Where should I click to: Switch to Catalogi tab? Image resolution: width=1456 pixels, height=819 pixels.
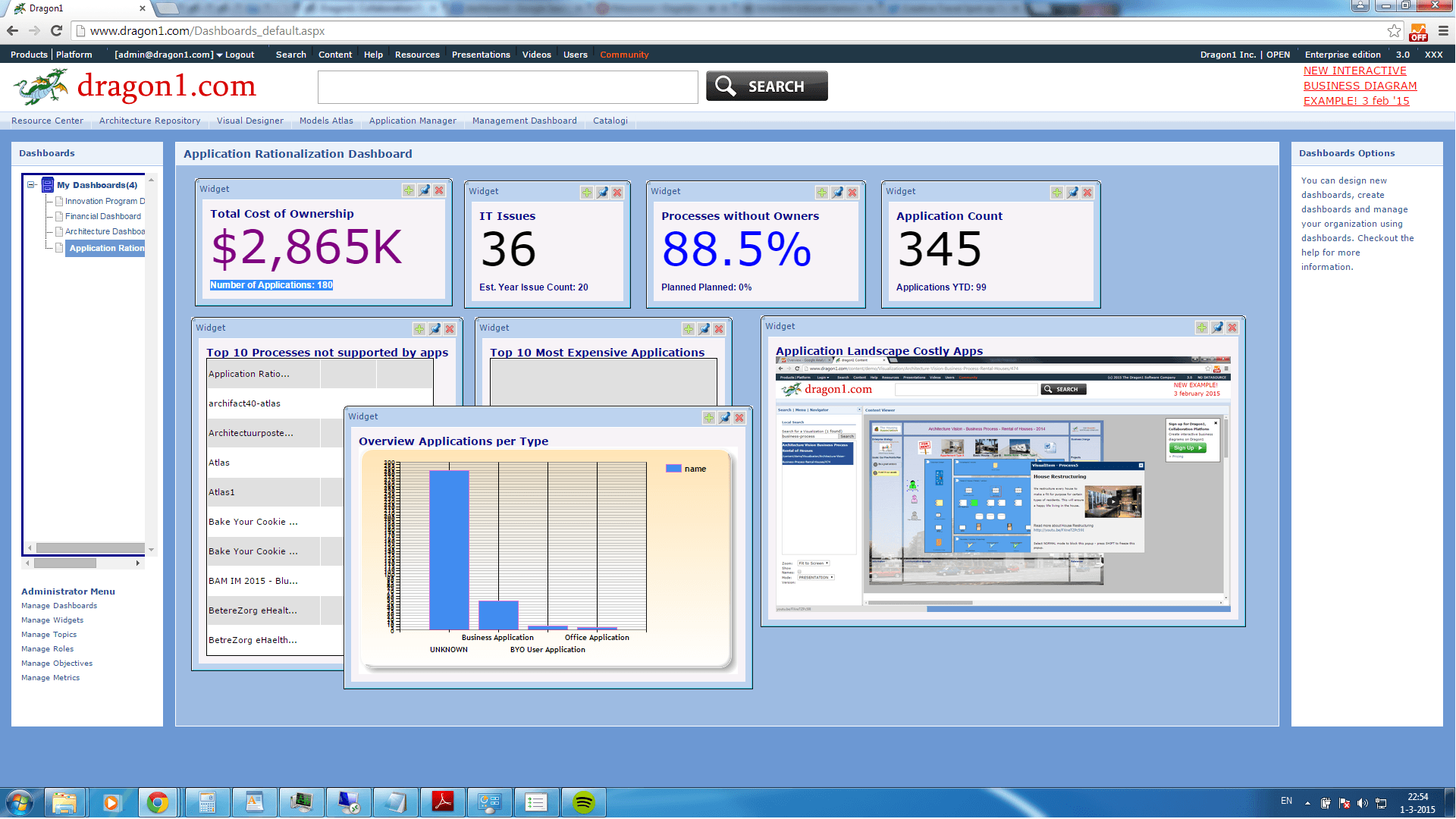[610, 121]
